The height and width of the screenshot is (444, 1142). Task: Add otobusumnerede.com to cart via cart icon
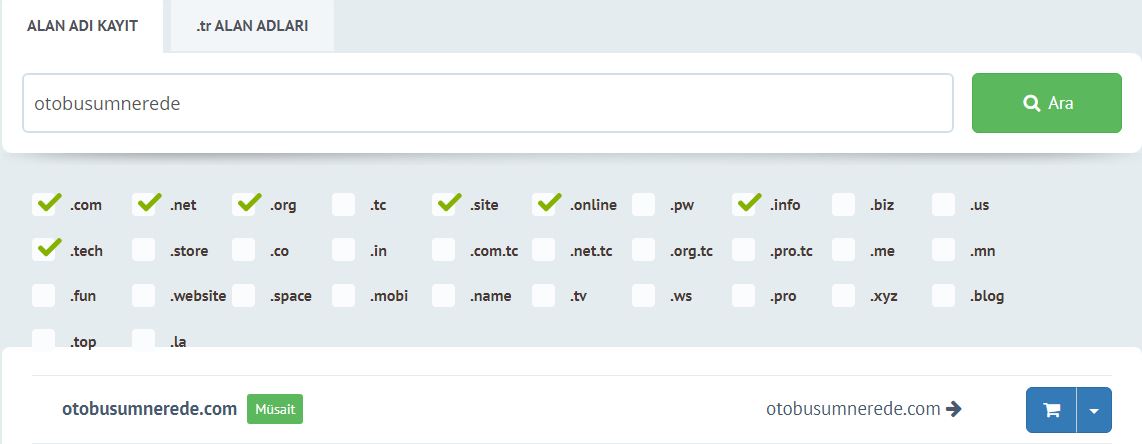pyautogui.click(x=1051, y=410)
